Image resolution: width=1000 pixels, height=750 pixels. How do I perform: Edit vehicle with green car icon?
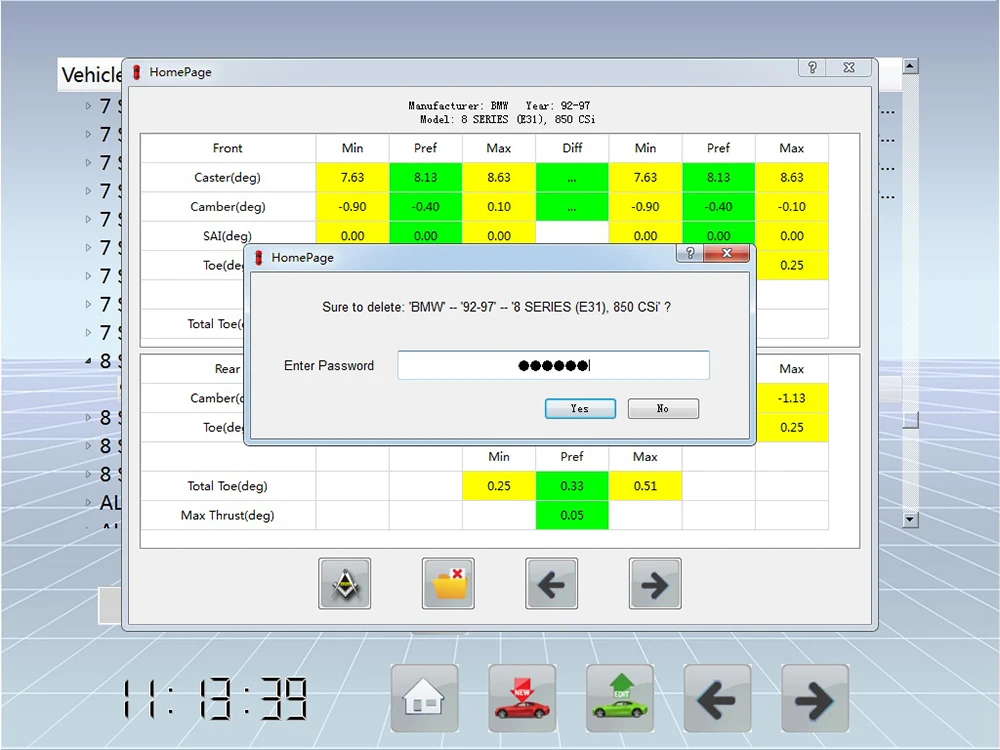[620, 698]
